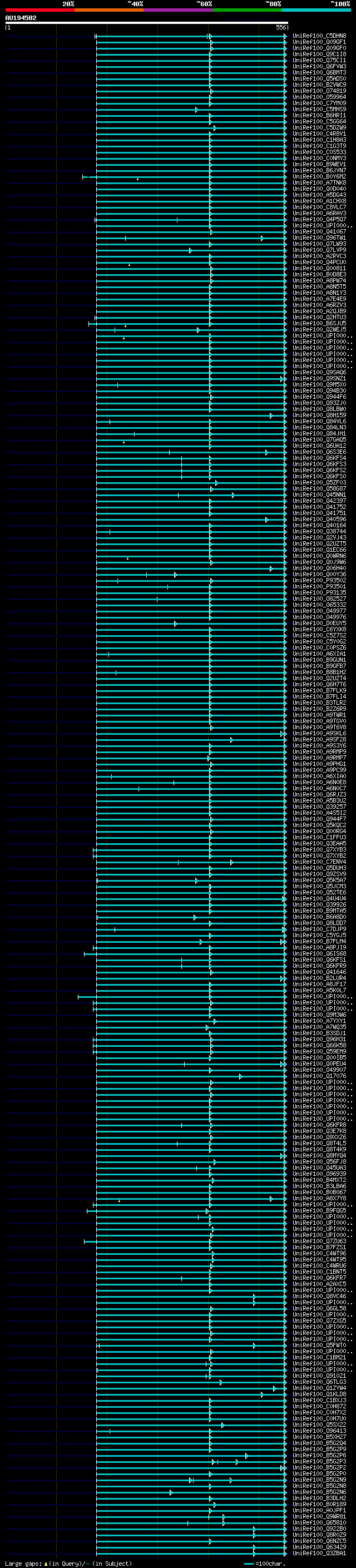Choose the UniRef100_A8N5T5 label
This screenshot has height=1568, width=356.
click(x=319, y=286)
